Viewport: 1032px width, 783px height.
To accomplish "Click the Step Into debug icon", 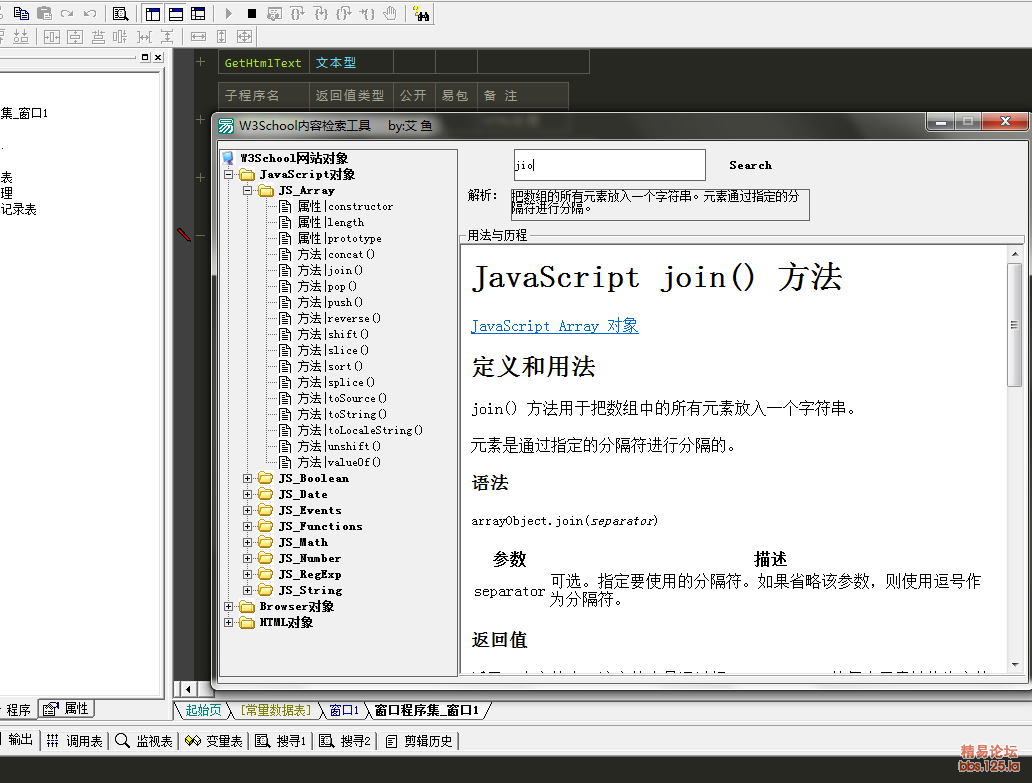I will pos(321,13).
